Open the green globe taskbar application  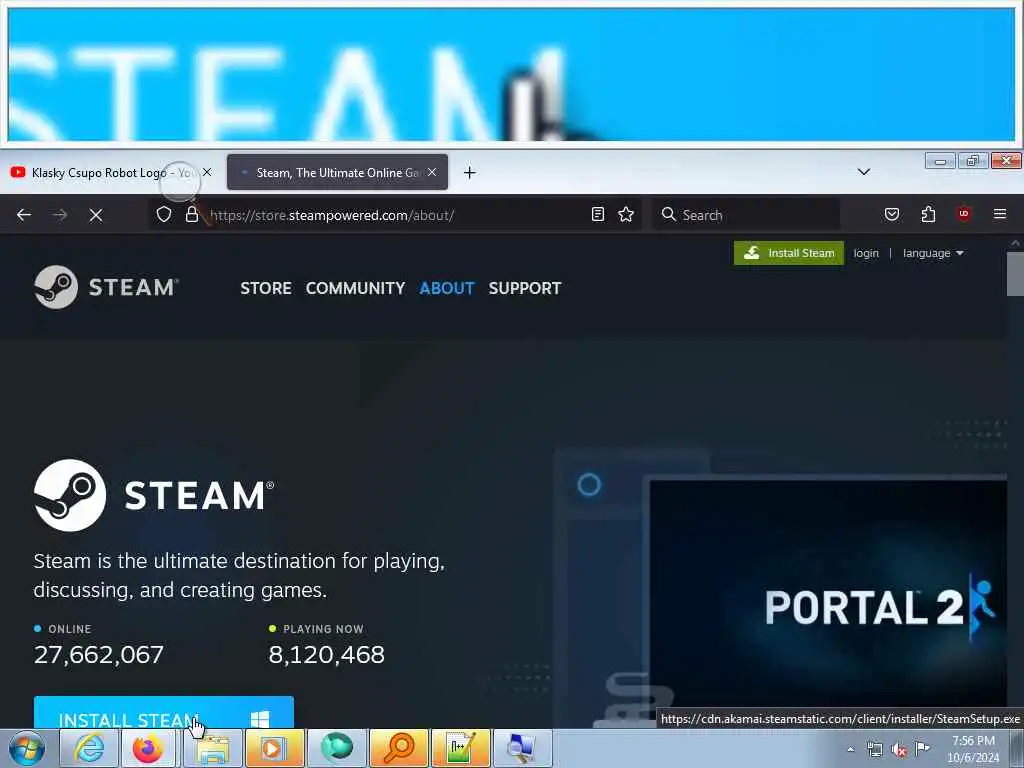[x=337, y=748]
